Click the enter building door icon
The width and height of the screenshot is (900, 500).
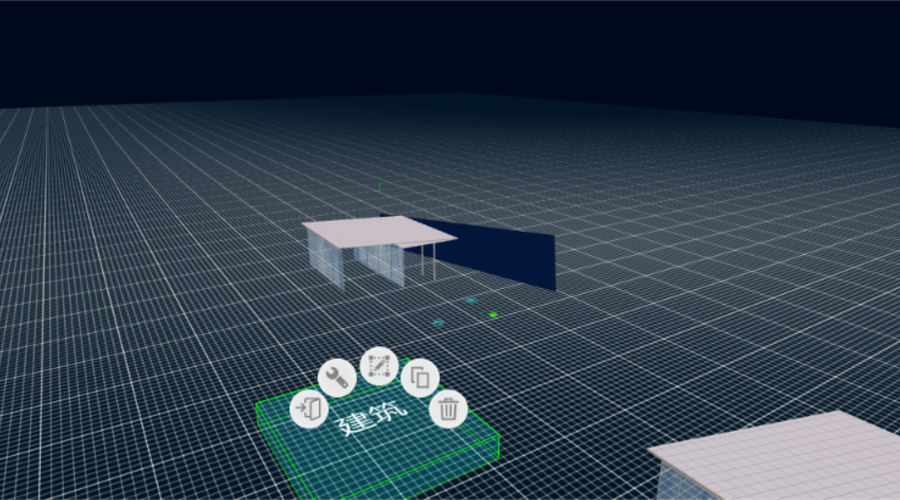coord(309,409)
